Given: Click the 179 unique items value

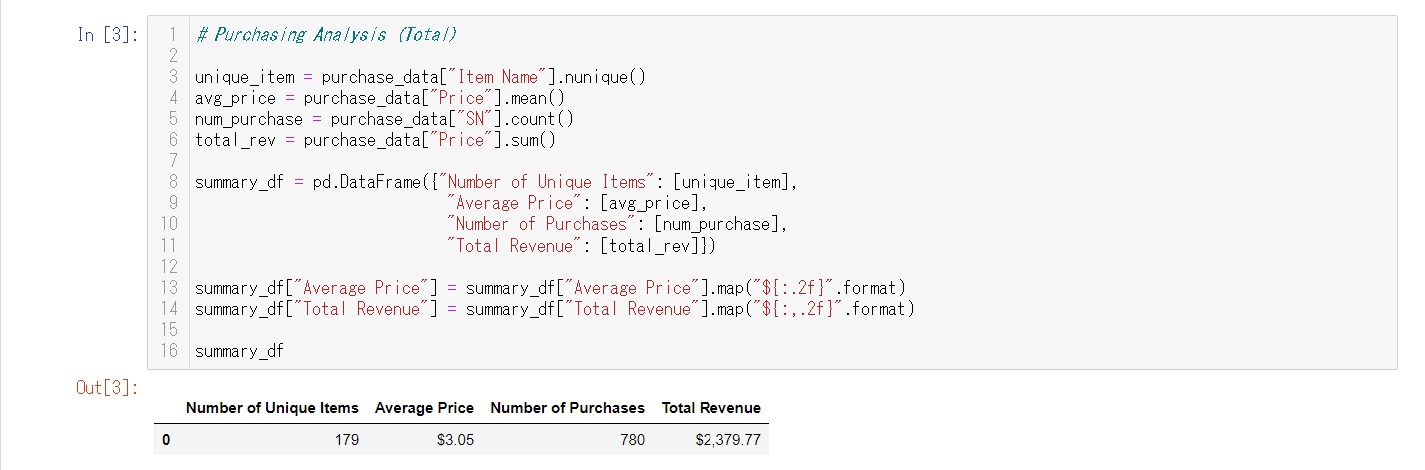Looking at the screenshot, I should point(347,440).
